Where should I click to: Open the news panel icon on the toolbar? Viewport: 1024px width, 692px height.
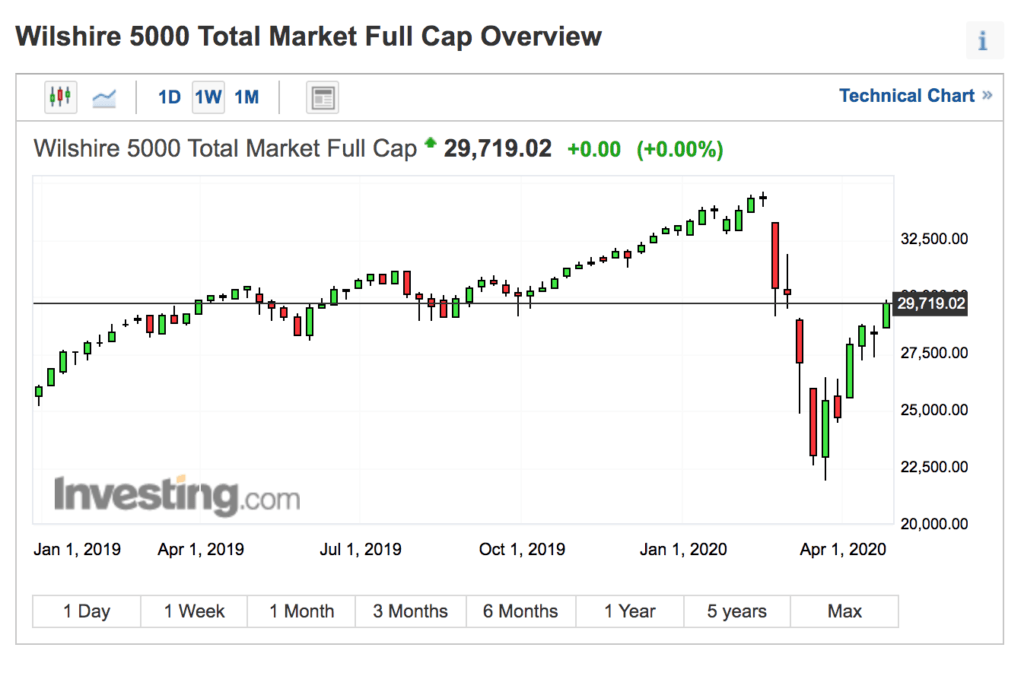pyautogui.click(x=322, y=96)
